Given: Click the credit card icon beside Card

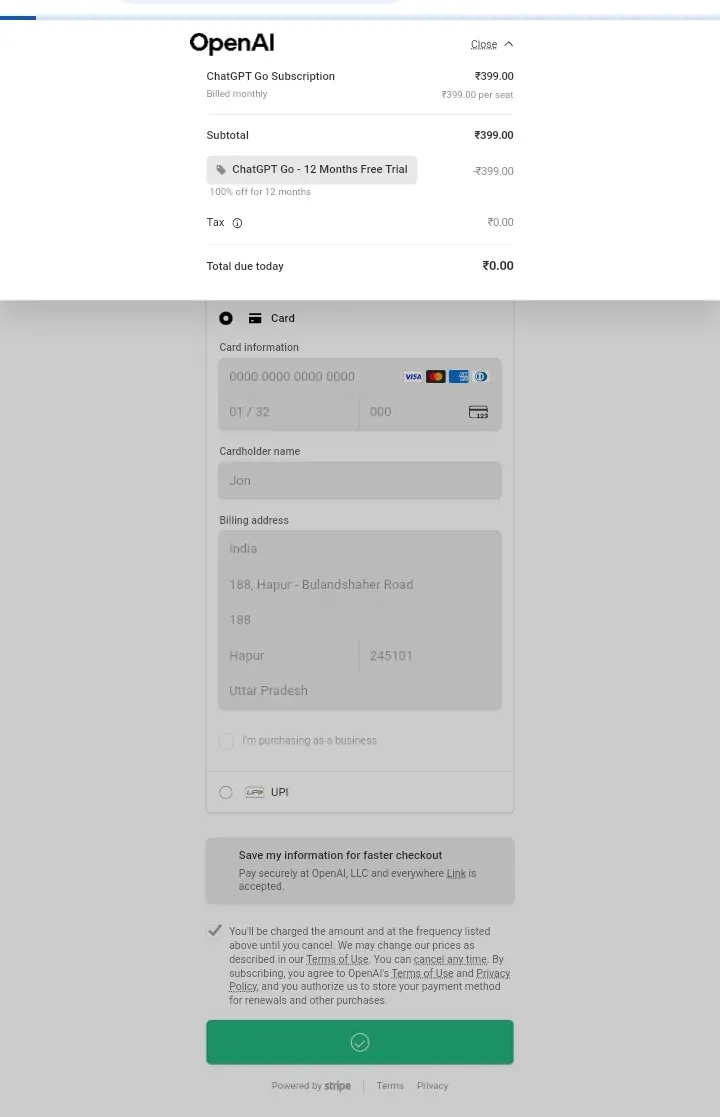Looking at the screenshot, I should pos(255,318).
